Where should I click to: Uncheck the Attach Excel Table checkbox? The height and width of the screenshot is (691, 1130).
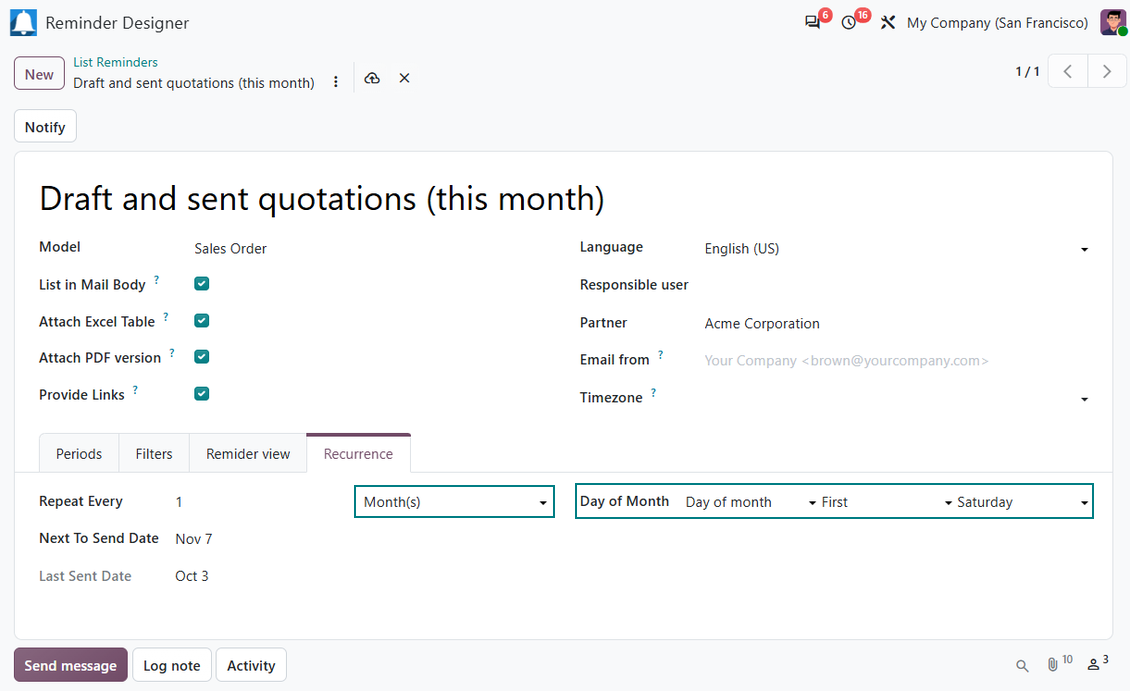click(202, 321)
